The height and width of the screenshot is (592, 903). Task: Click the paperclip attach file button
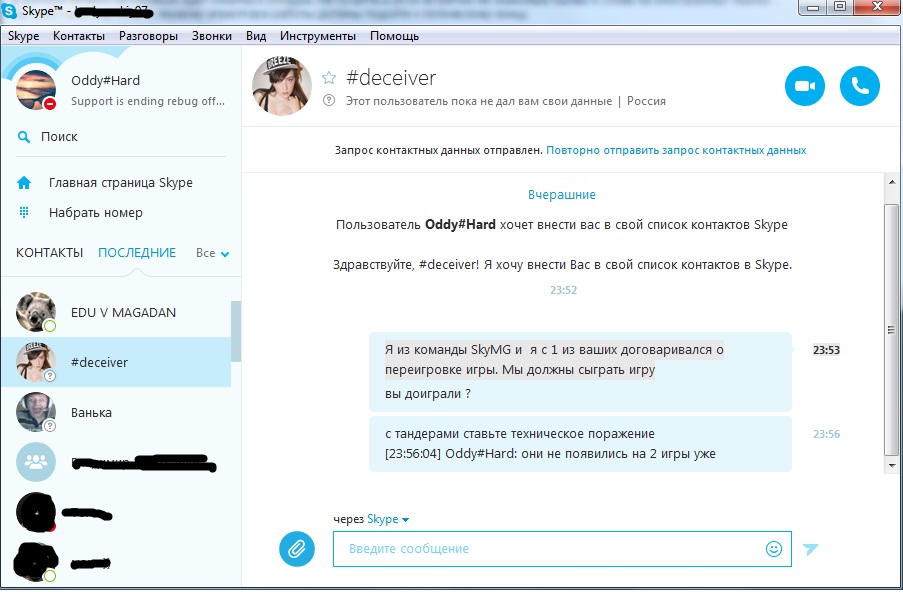pos(297,549)
